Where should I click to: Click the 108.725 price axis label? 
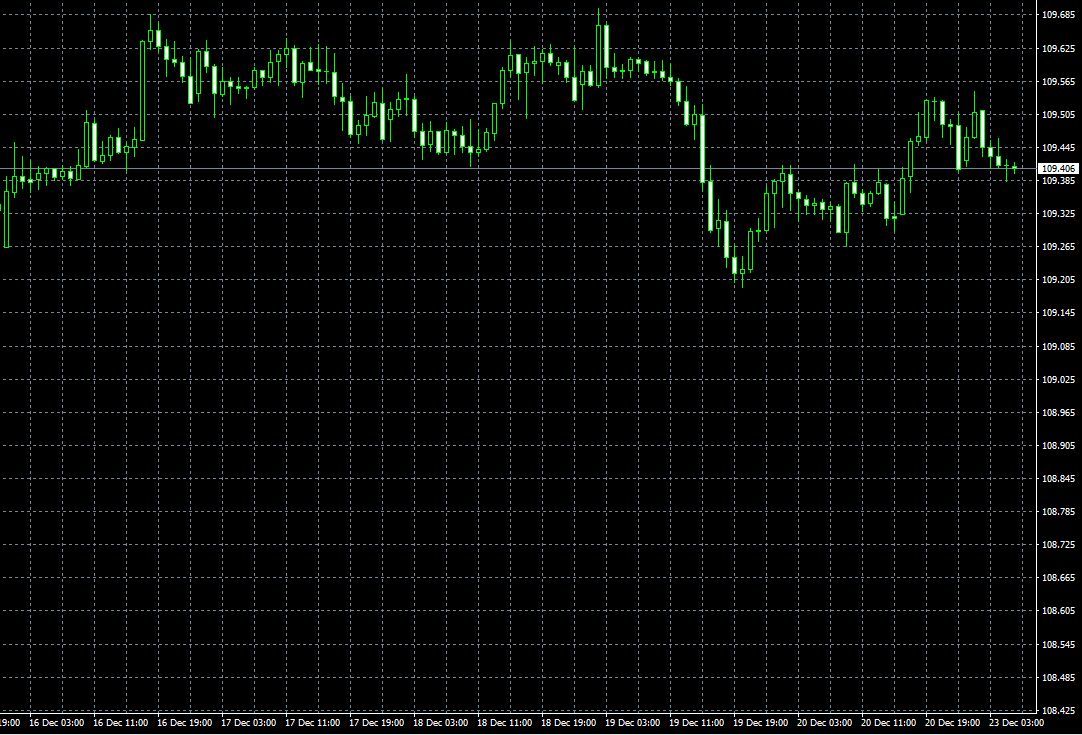coord(1058,545)
